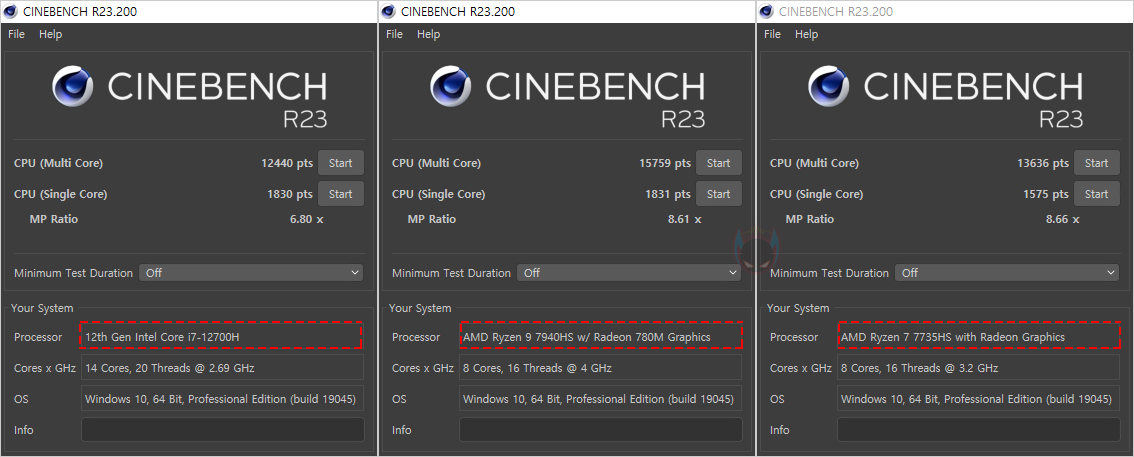
Task: Open File menu in the i7-12700H window
Action: (16, 34)
